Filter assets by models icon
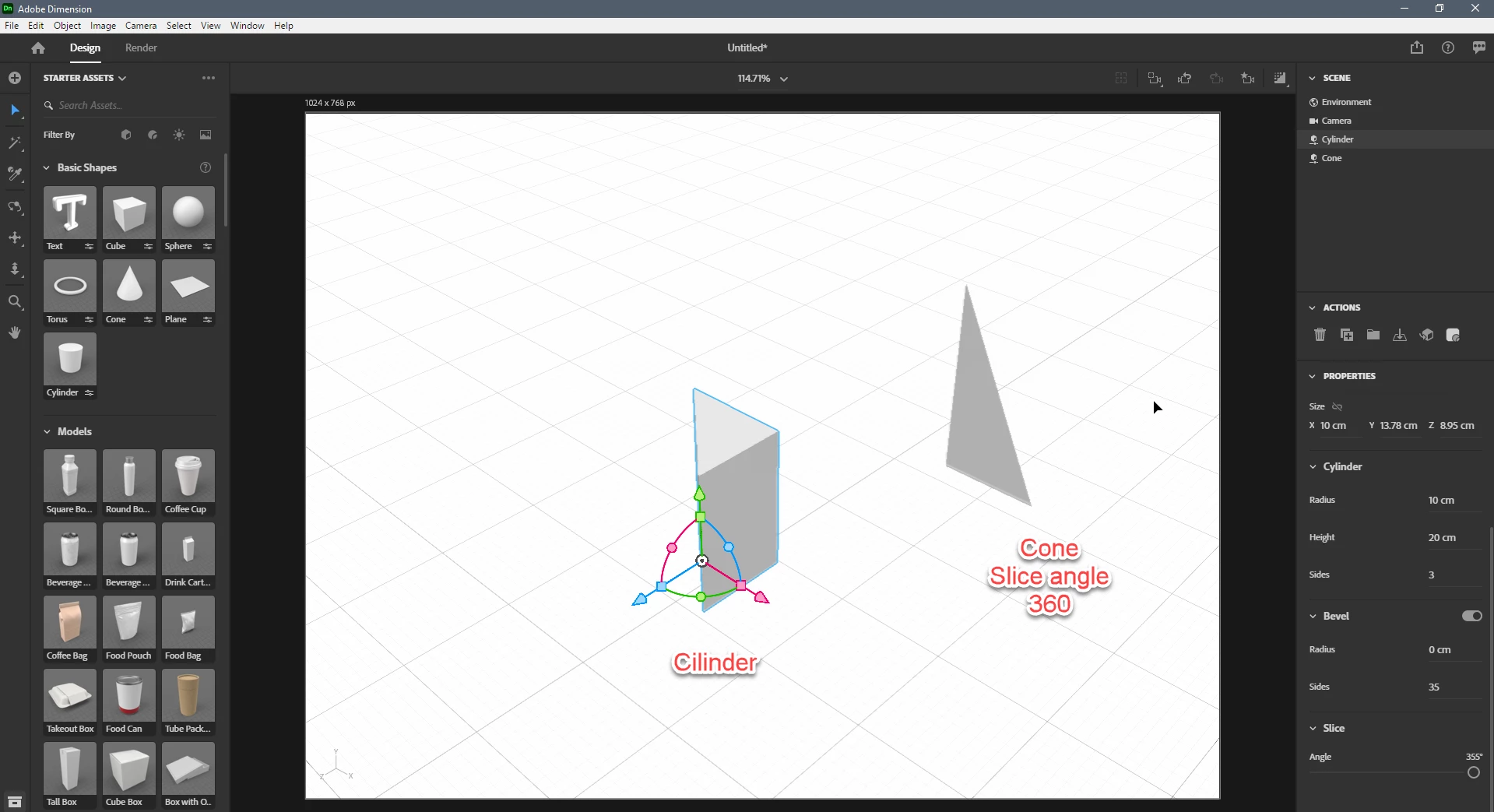 [126, 135]
